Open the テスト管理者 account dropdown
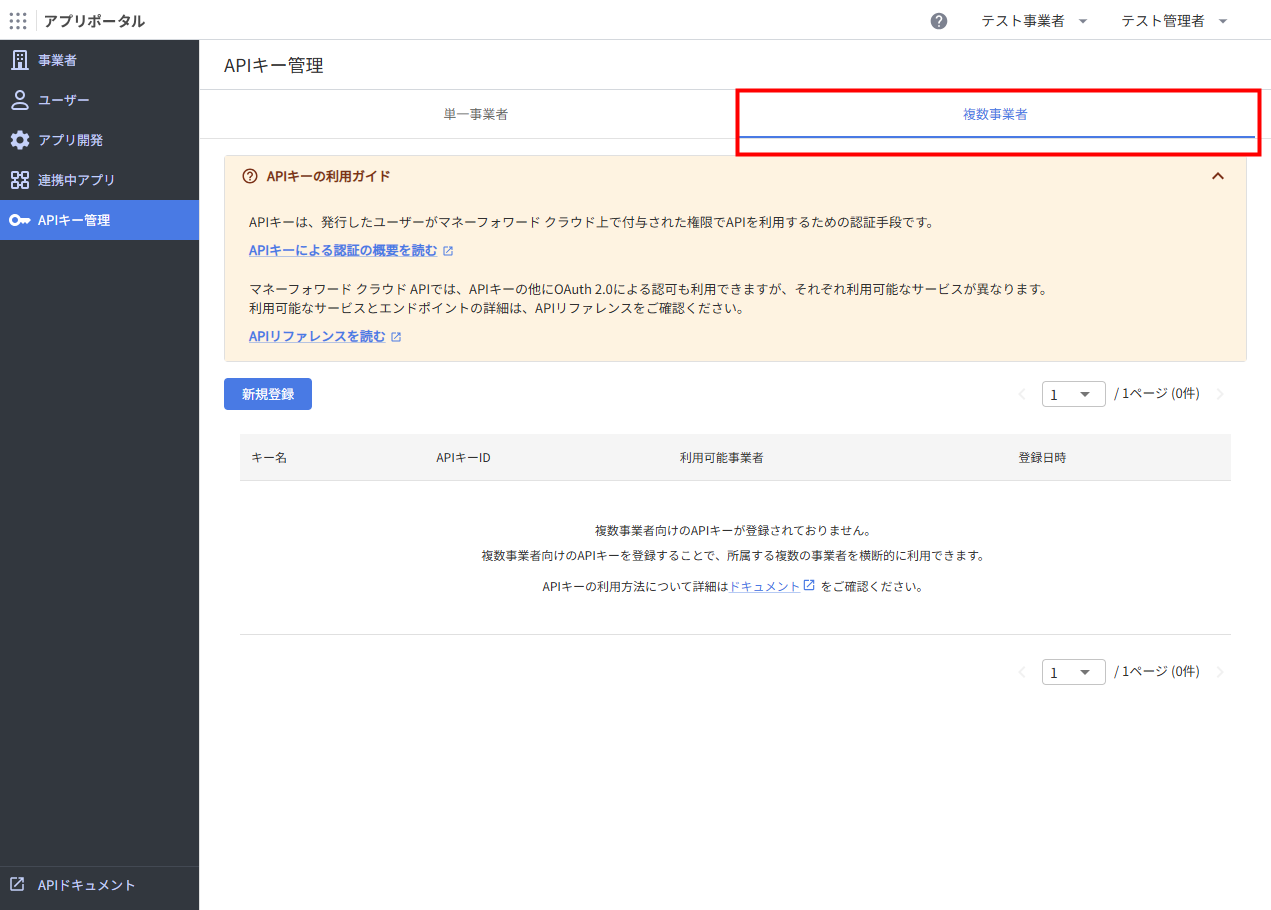Image resolution: width=1271 pixels, height=910 pixels. point(1174,21)
